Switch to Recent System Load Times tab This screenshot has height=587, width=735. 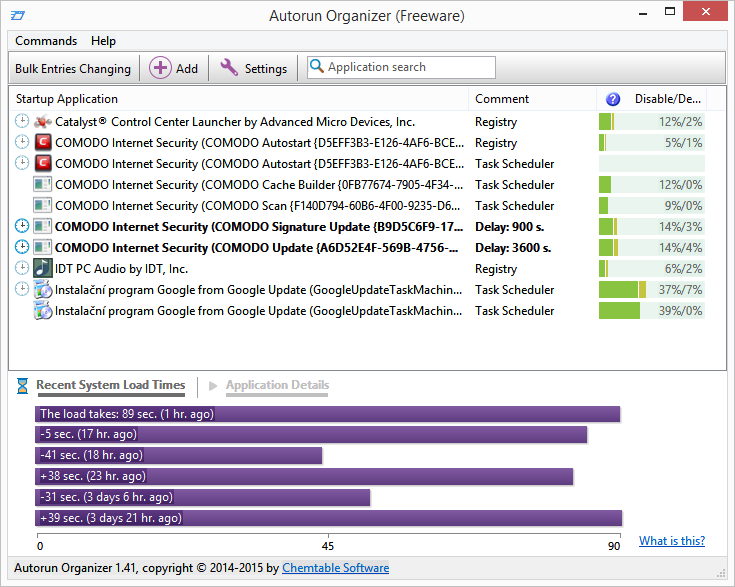click(x=111, y=385)
